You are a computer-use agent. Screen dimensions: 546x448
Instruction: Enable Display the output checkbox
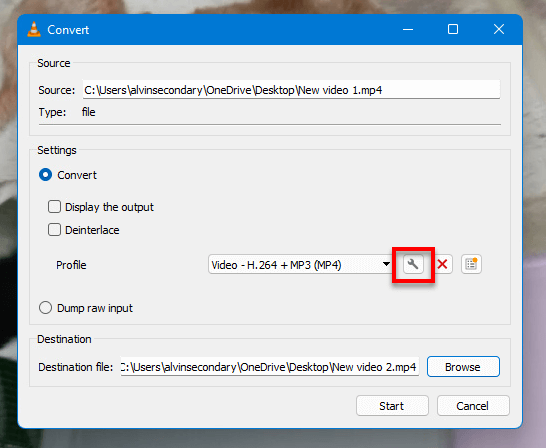tap(54, 207)
